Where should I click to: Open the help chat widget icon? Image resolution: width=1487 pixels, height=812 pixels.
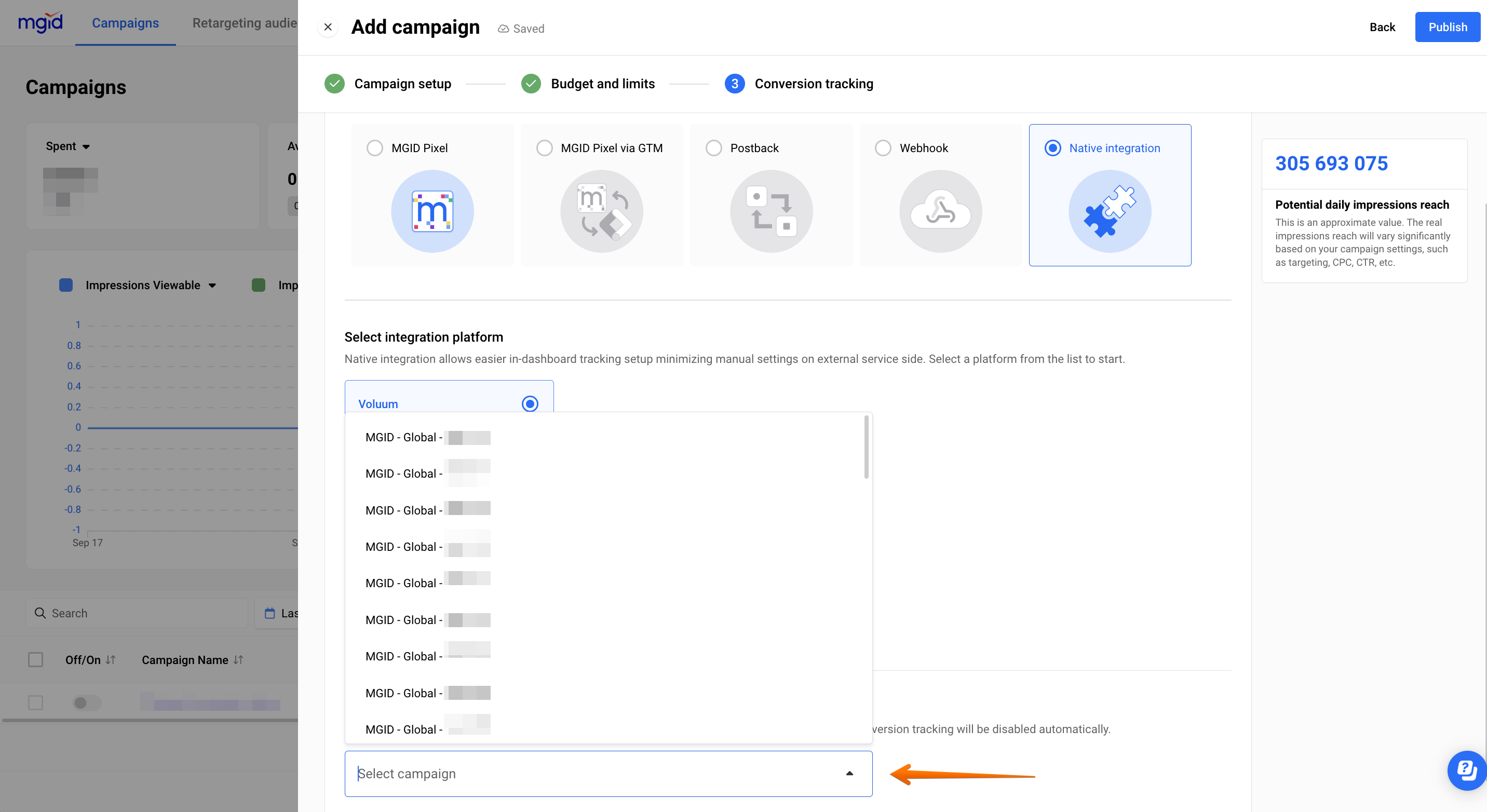1466,770
